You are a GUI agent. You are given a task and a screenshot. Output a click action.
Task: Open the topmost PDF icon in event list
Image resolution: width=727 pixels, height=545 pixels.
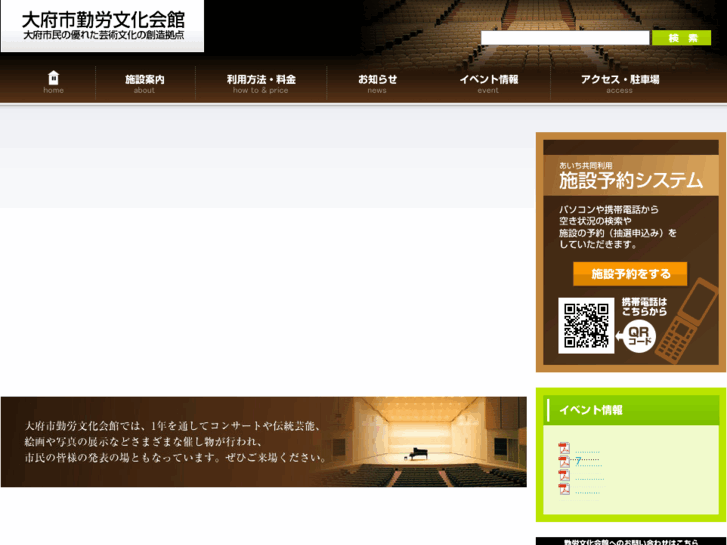tap(564, 448)
